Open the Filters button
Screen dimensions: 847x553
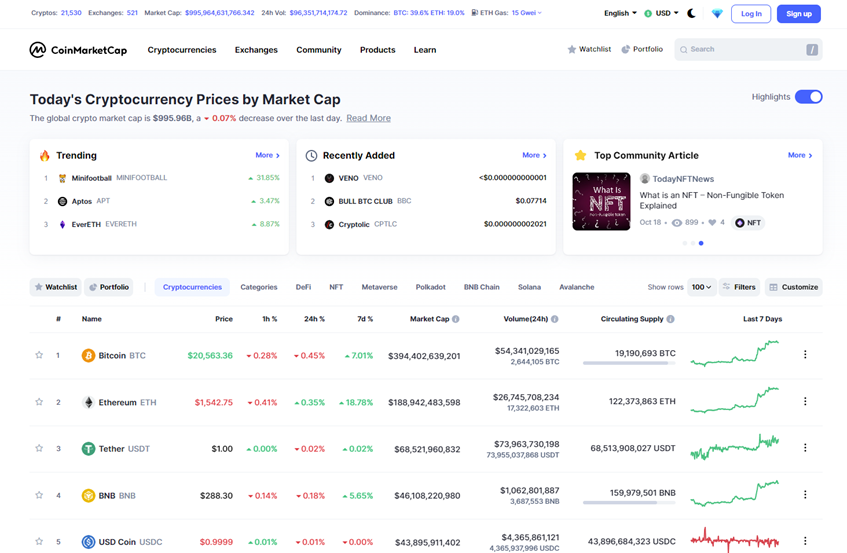coord(740,287)
